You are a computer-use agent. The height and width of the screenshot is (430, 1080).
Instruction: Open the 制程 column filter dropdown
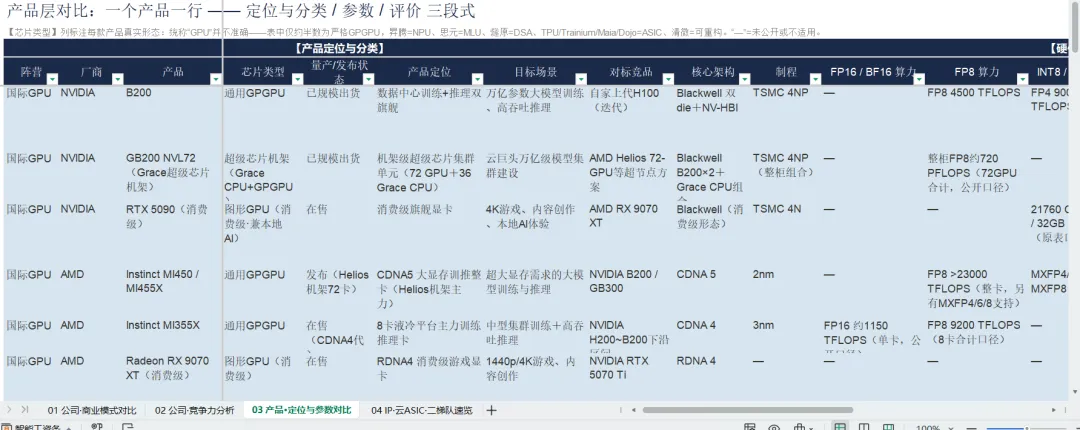point(814,79)
